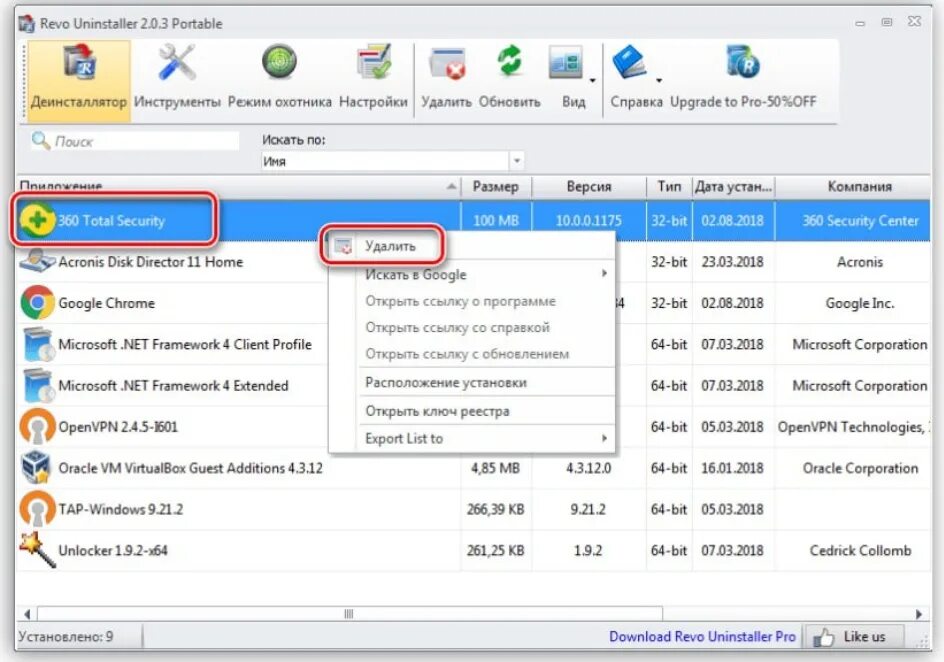Click the Вид view icon
The image size is (944, 662).
[566, 63]
